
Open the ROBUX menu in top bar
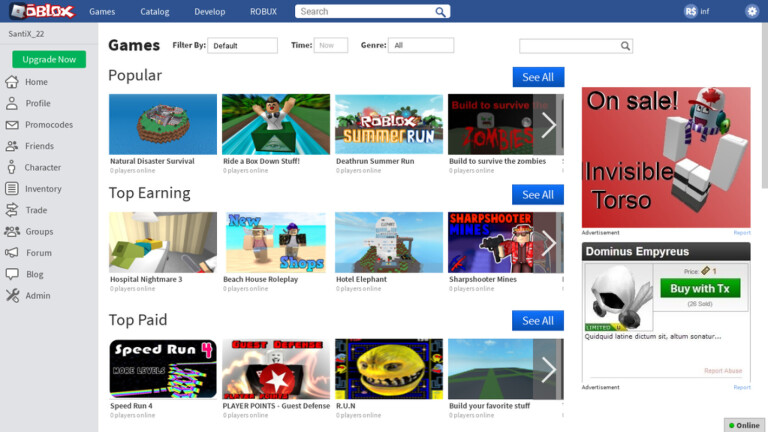click(264, 11)
